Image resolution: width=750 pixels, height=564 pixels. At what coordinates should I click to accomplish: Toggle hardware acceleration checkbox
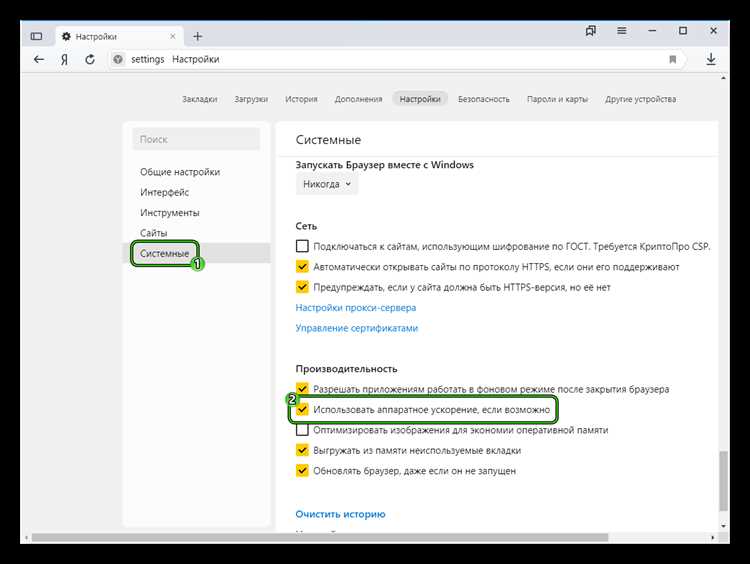pos(302,409)
